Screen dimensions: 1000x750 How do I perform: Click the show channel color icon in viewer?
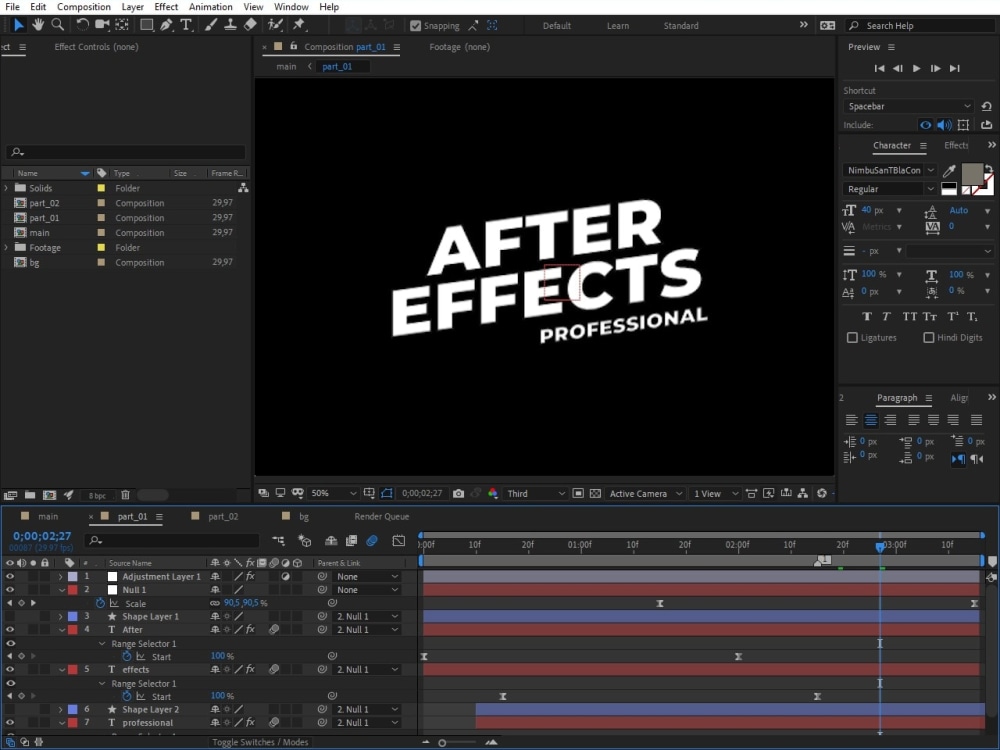(492, 494)
